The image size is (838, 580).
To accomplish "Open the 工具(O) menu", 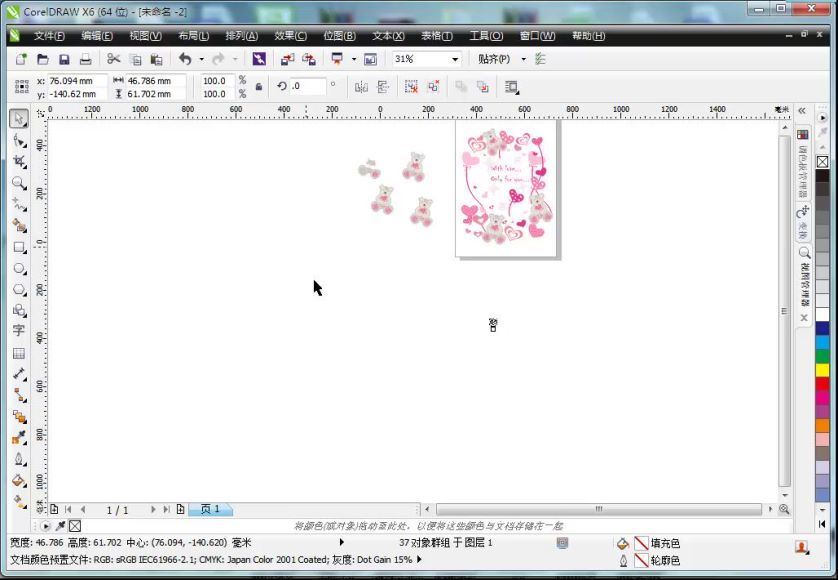I will click(486, 36).
